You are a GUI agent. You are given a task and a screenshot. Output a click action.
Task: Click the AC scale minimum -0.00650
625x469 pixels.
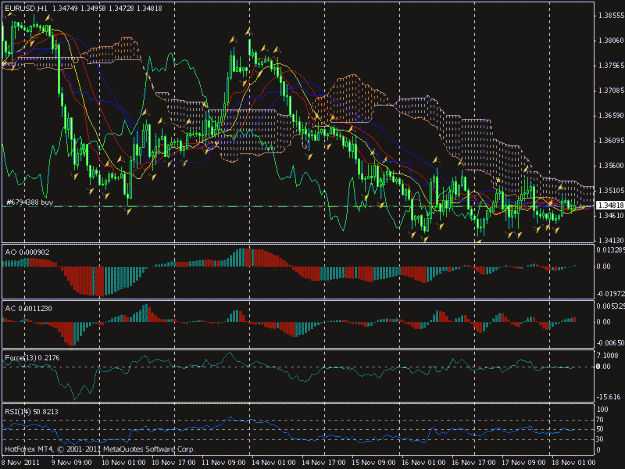(611, 343)
